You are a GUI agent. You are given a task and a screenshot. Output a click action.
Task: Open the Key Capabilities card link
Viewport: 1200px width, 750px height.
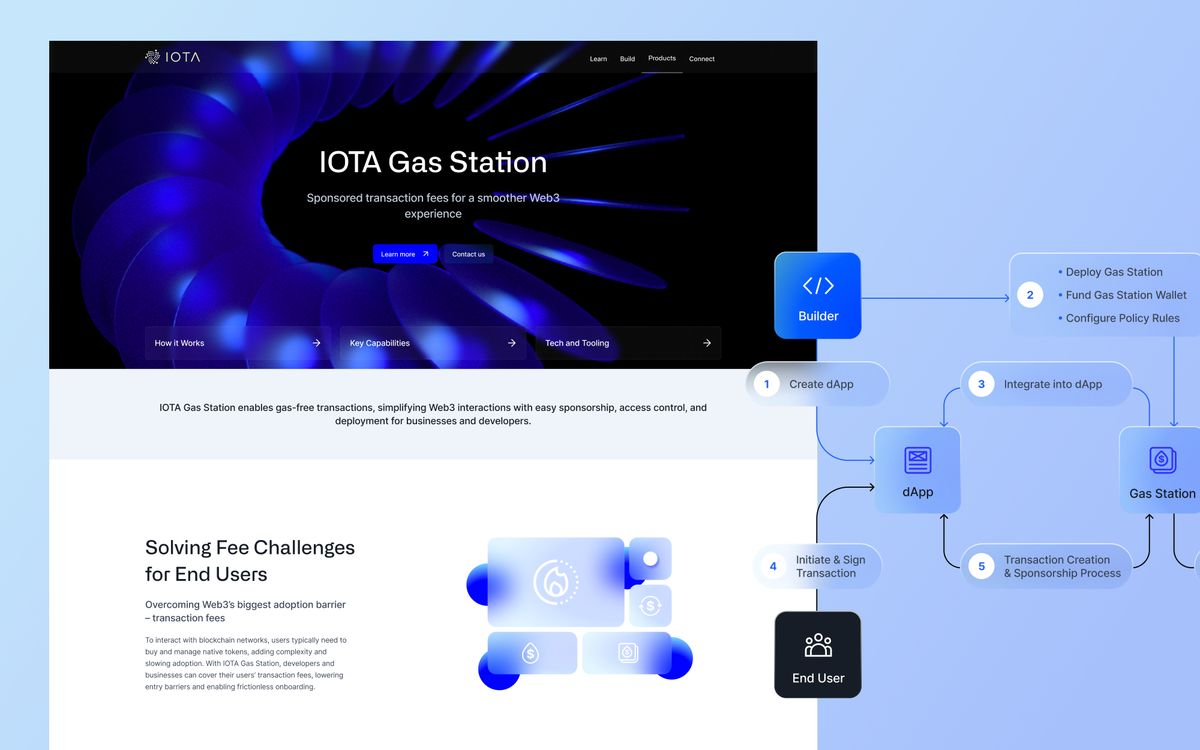433,343
